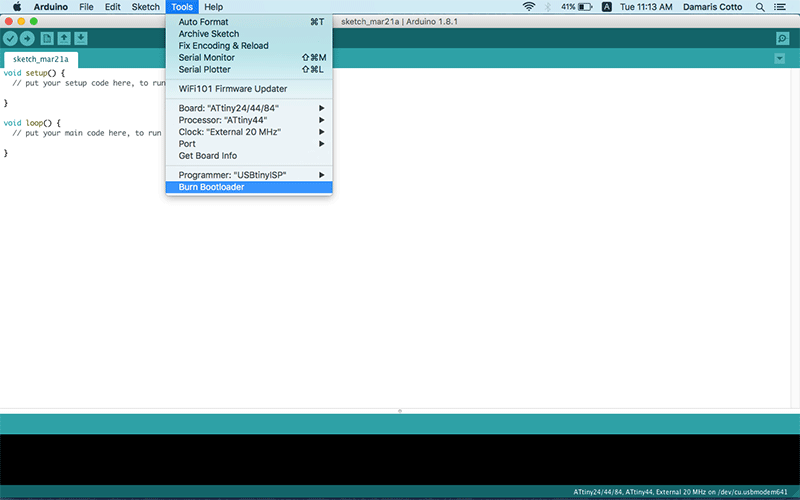Screen dimensions: 800x500
Task: Click the clock showing Tue 11:13 AM
Action: (646, 7)
